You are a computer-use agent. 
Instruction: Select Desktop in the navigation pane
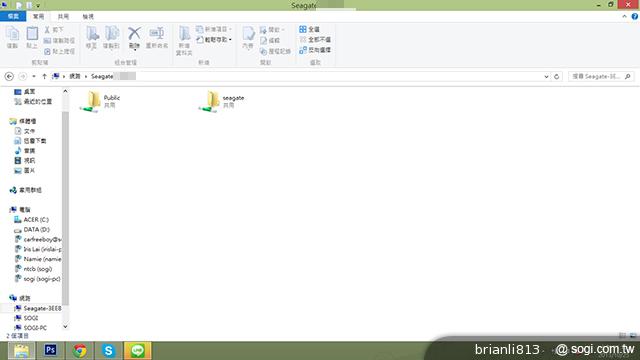coord(29,91)
